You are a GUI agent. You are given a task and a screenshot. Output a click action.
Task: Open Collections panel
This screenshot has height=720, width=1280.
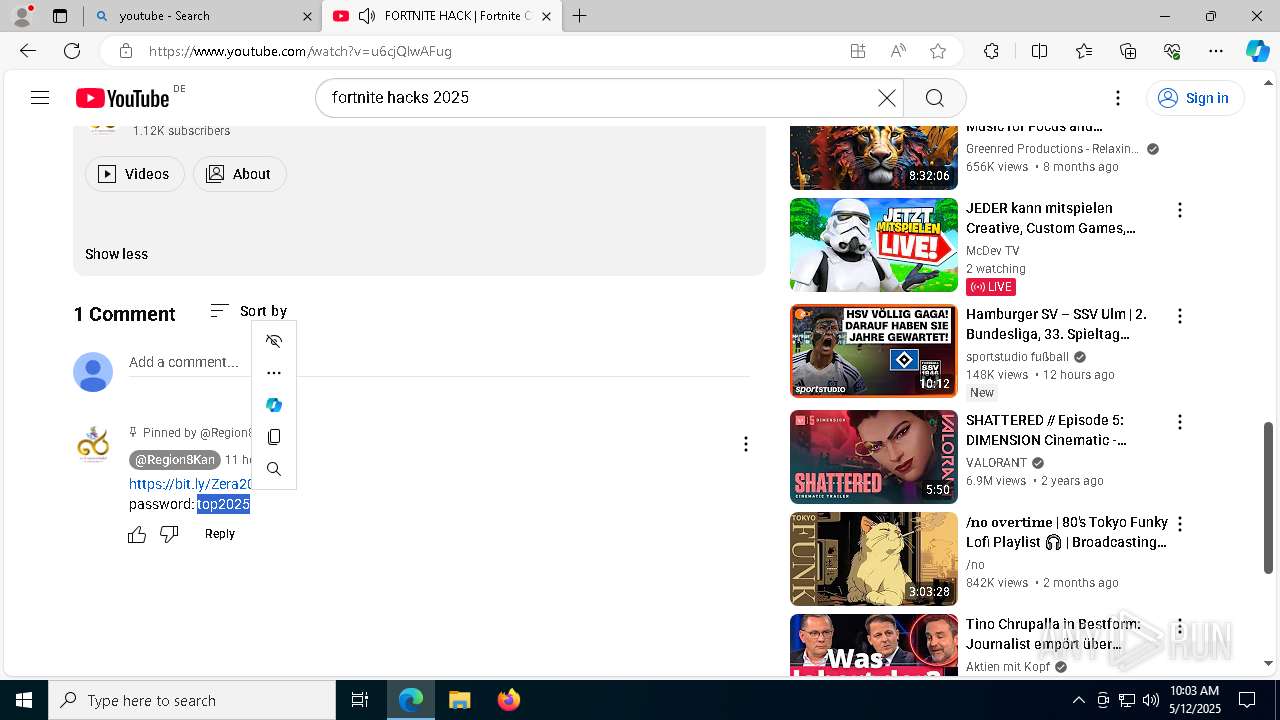point(1128,51)
